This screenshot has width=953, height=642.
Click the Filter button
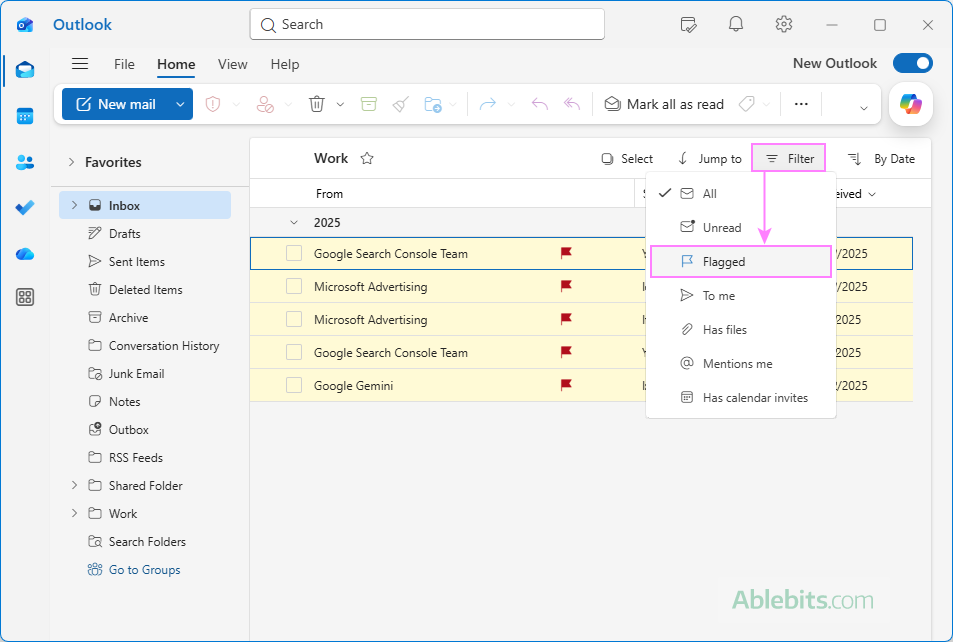[789, 159]
